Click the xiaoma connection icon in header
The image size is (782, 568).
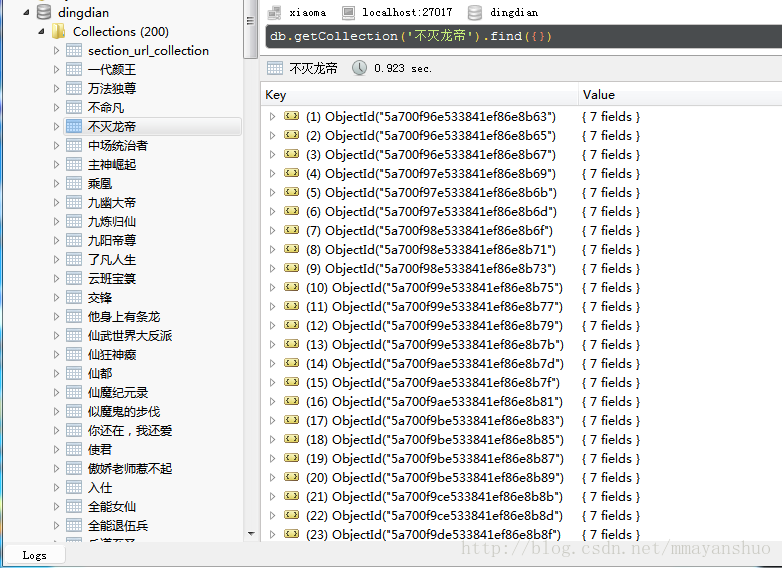point(274,12)
